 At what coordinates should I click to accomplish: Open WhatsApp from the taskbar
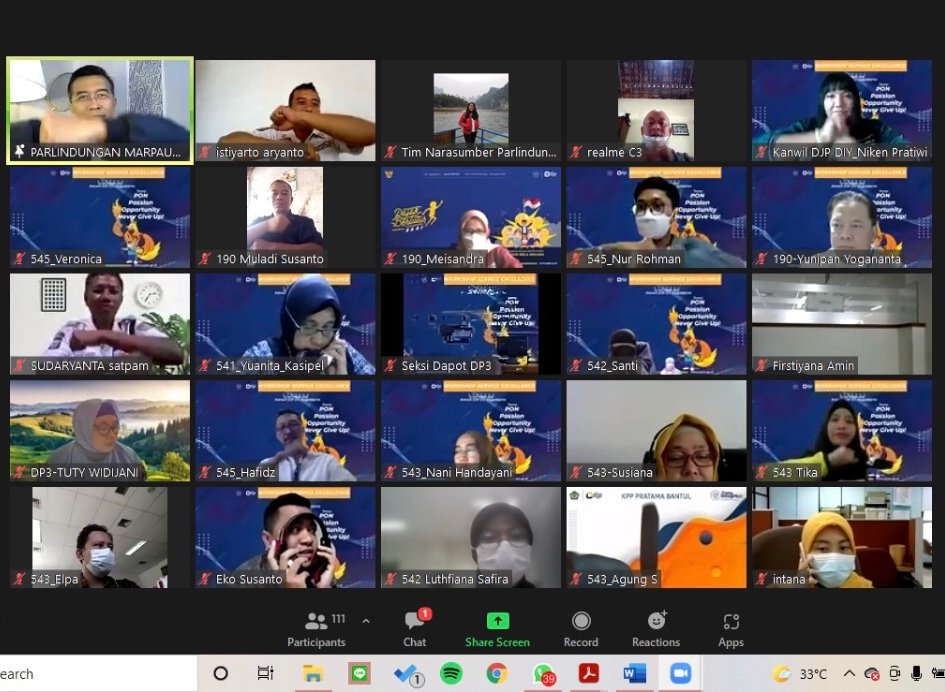(543, 674)
